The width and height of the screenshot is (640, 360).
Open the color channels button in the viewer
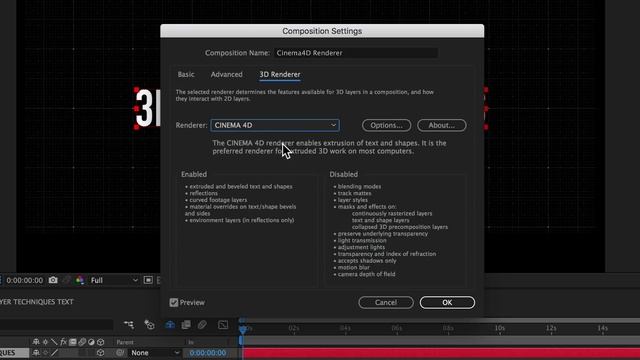click(80, 280)
